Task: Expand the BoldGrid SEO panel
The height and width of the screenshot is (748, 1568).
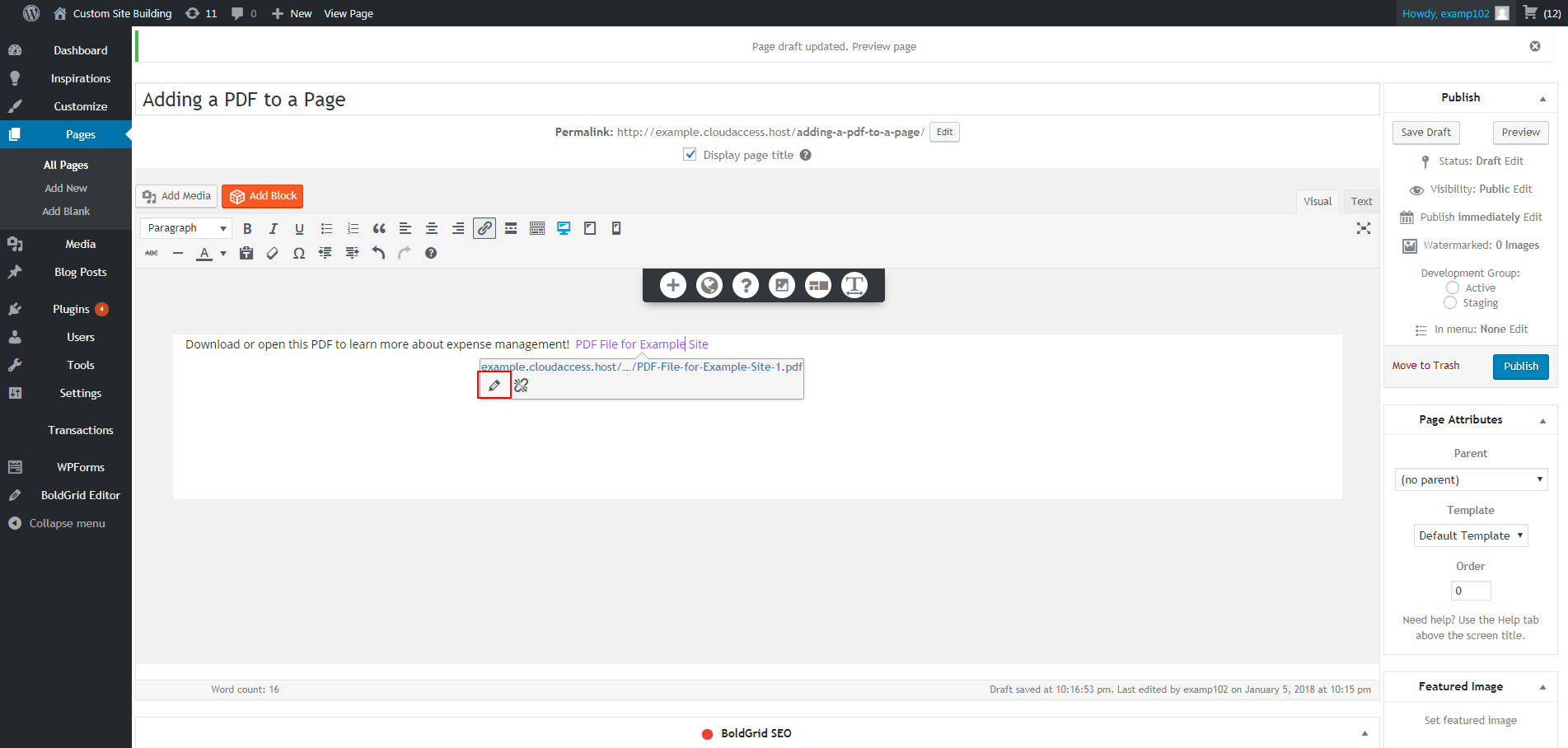Action: coord(1364,733)
